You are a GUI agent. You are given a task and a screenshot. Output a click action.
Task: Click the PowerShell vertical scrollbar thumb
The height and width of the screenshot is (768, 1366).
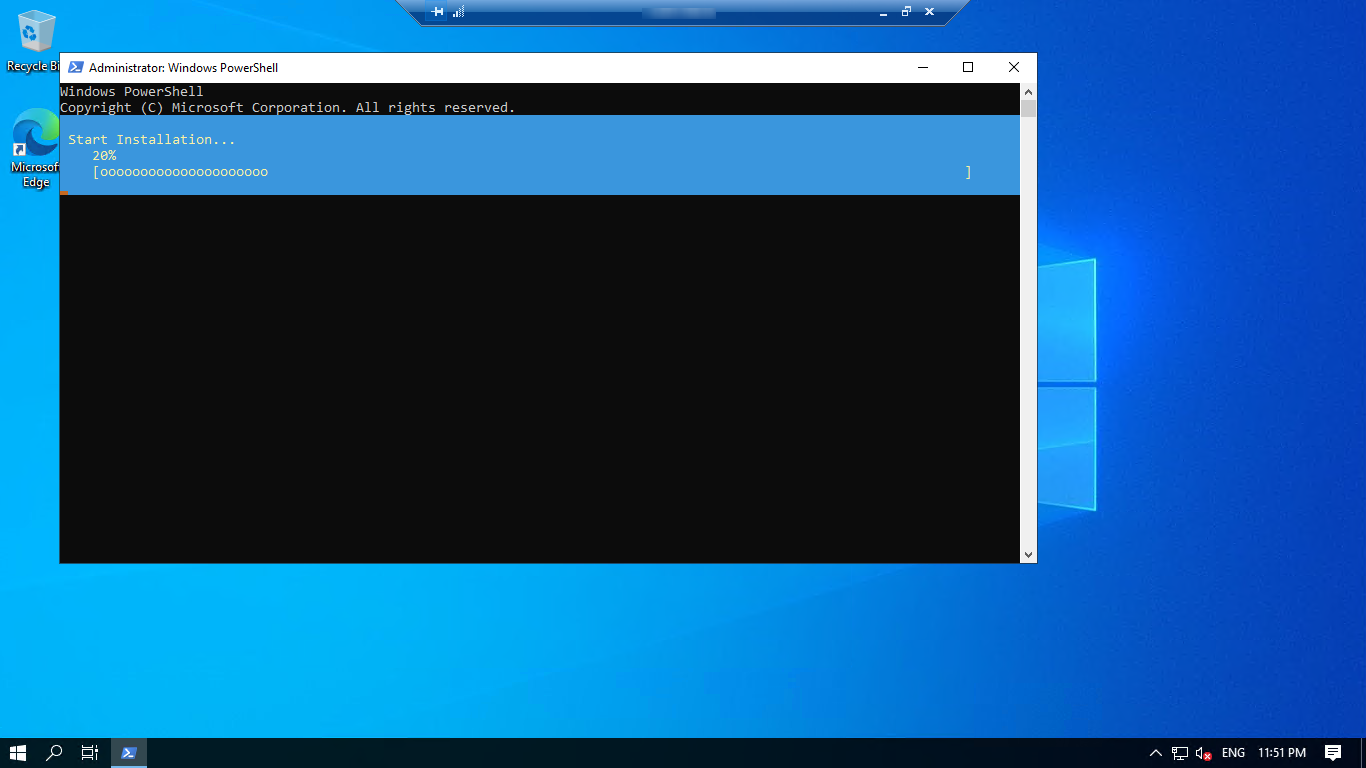click(1028, 108)
